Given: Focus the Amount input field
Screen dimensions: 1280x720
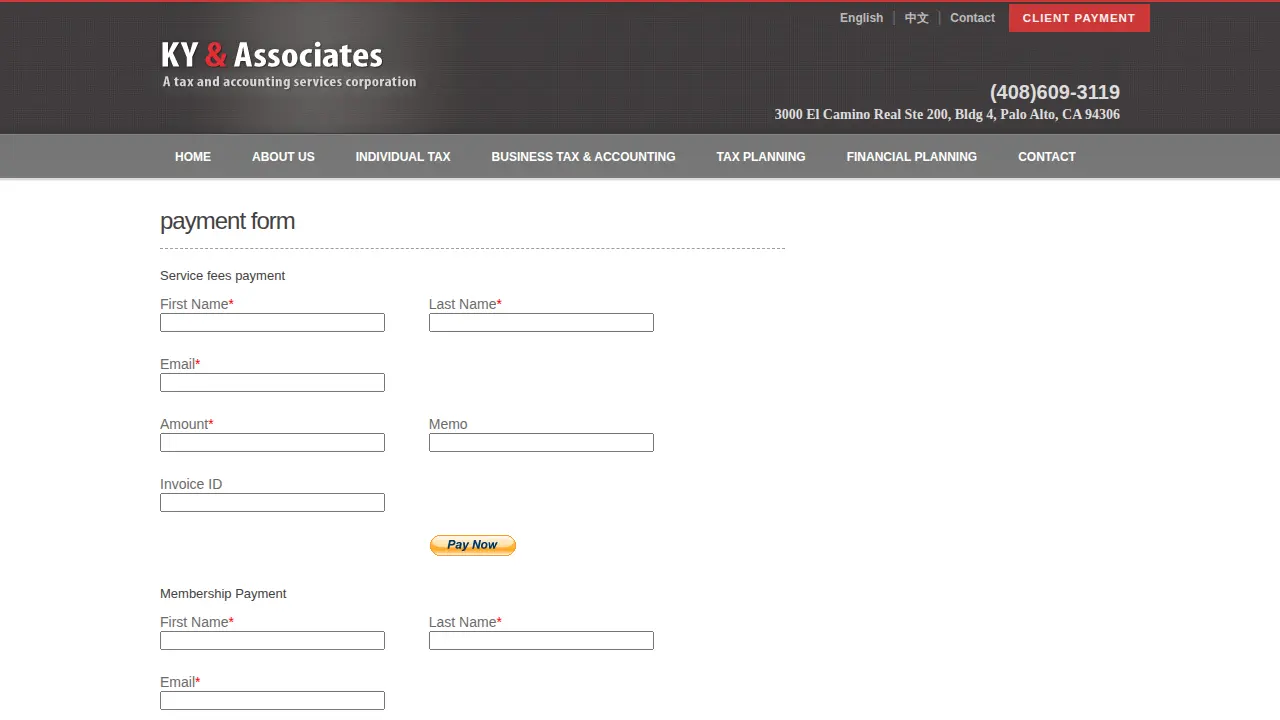Looking at the screenshot, I should click(x=272, y=442).
